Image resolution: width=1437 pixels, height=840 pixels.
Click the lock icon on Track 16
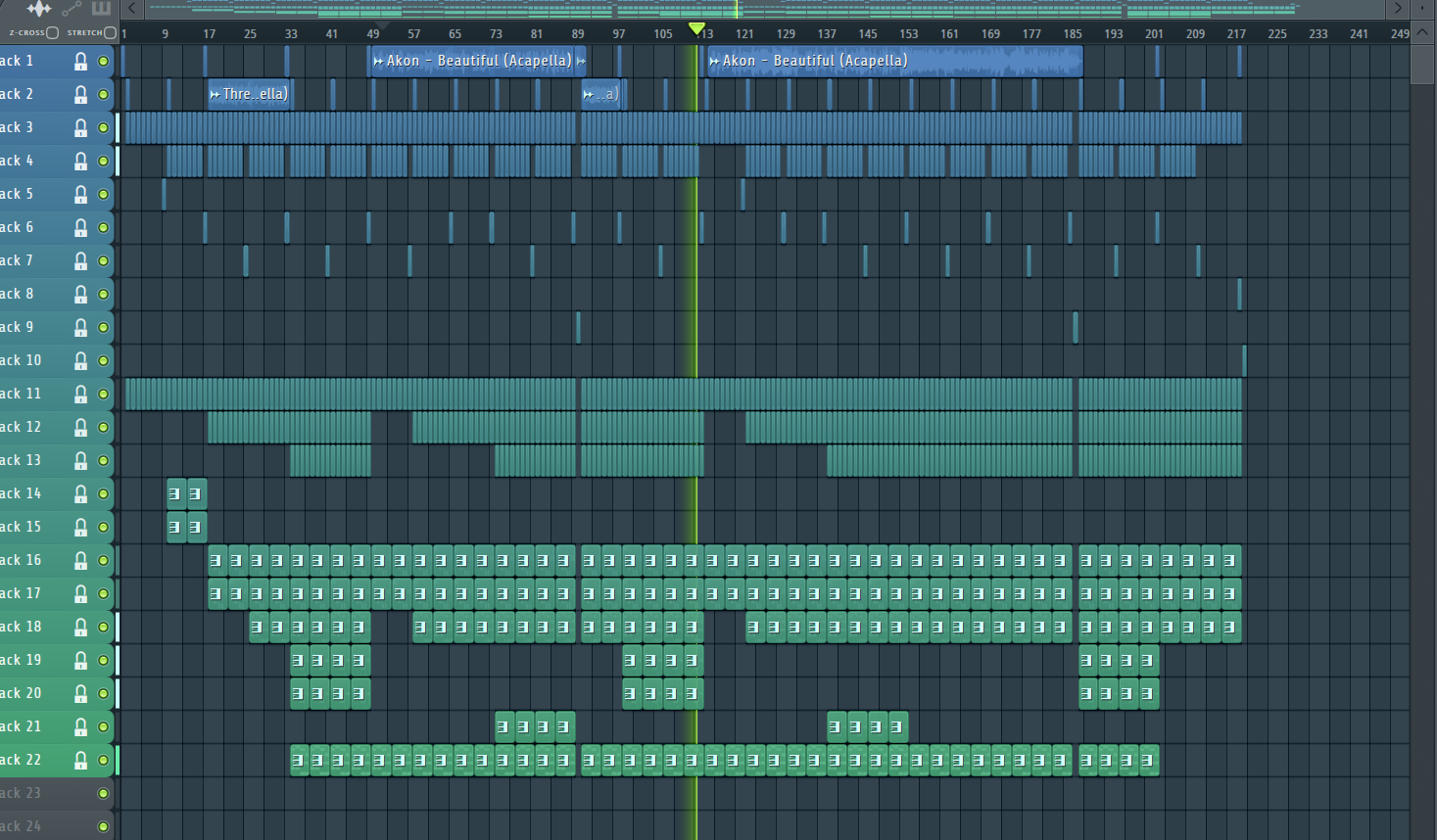click(80, 561)
